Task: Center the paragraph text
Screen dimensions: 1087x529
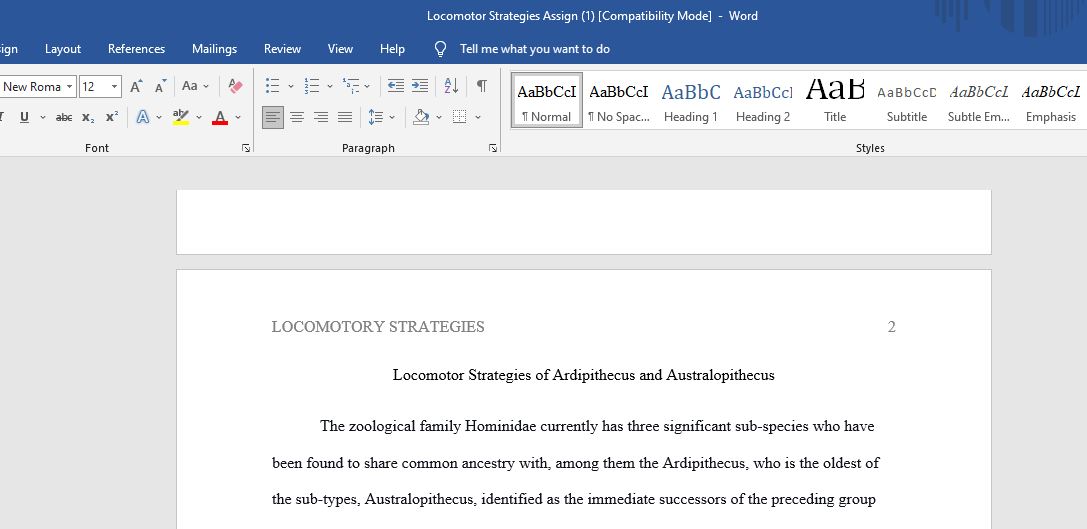Action: (x=297, y=117)
